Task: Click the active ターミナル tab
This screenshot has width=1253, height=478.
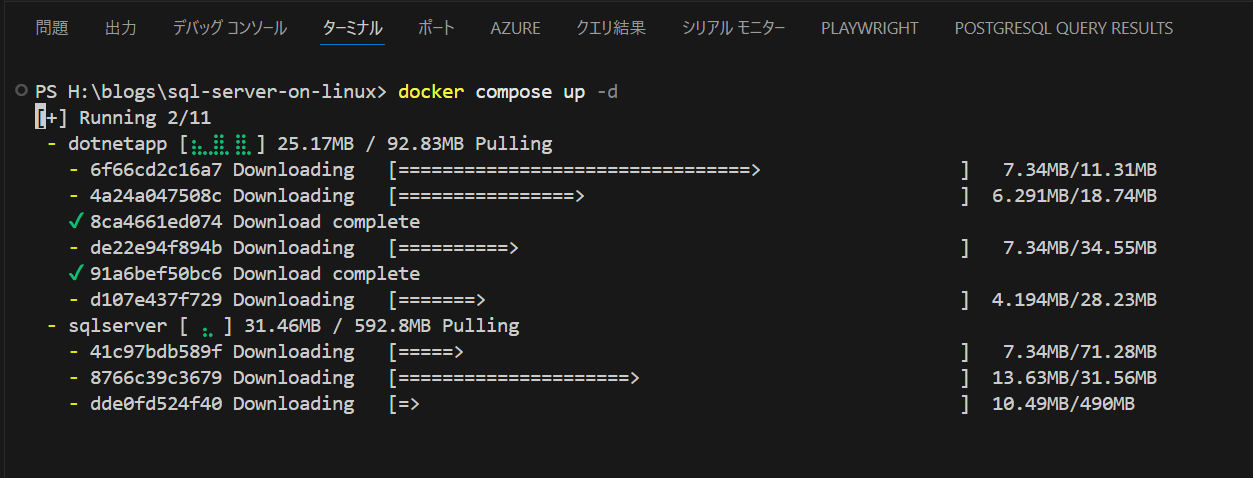Action: click(x=352, y=28)
